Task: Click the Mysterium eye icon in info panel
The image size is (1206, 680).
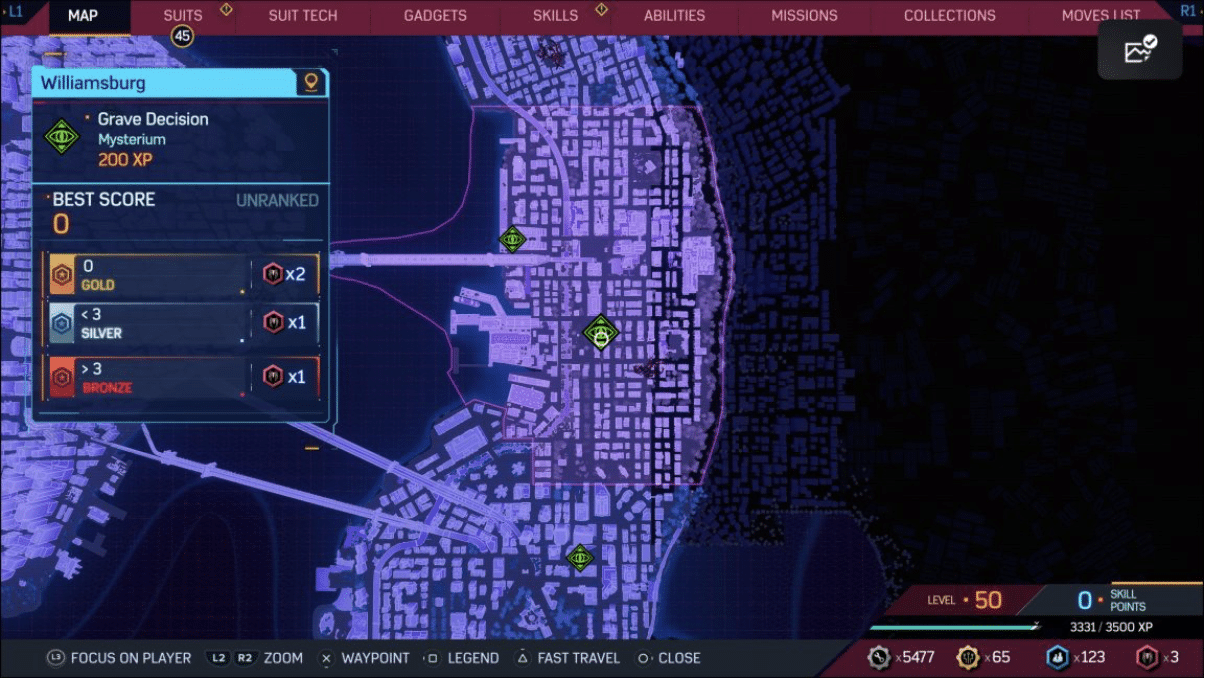Action: click(x=62, y=135)
